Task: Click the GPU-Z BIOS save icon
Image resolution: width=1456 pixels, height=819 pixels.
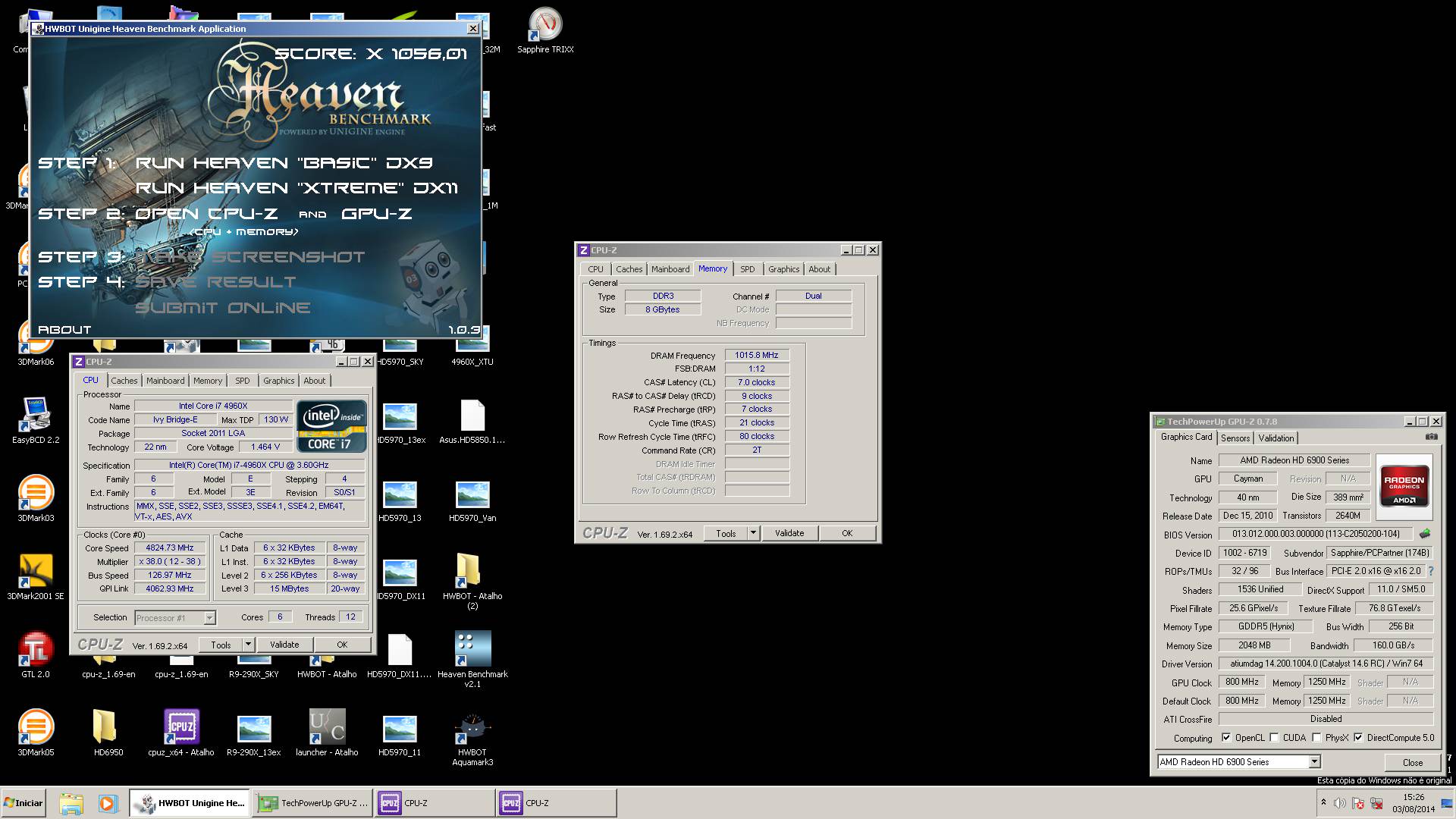Action: pos(1425,534)
